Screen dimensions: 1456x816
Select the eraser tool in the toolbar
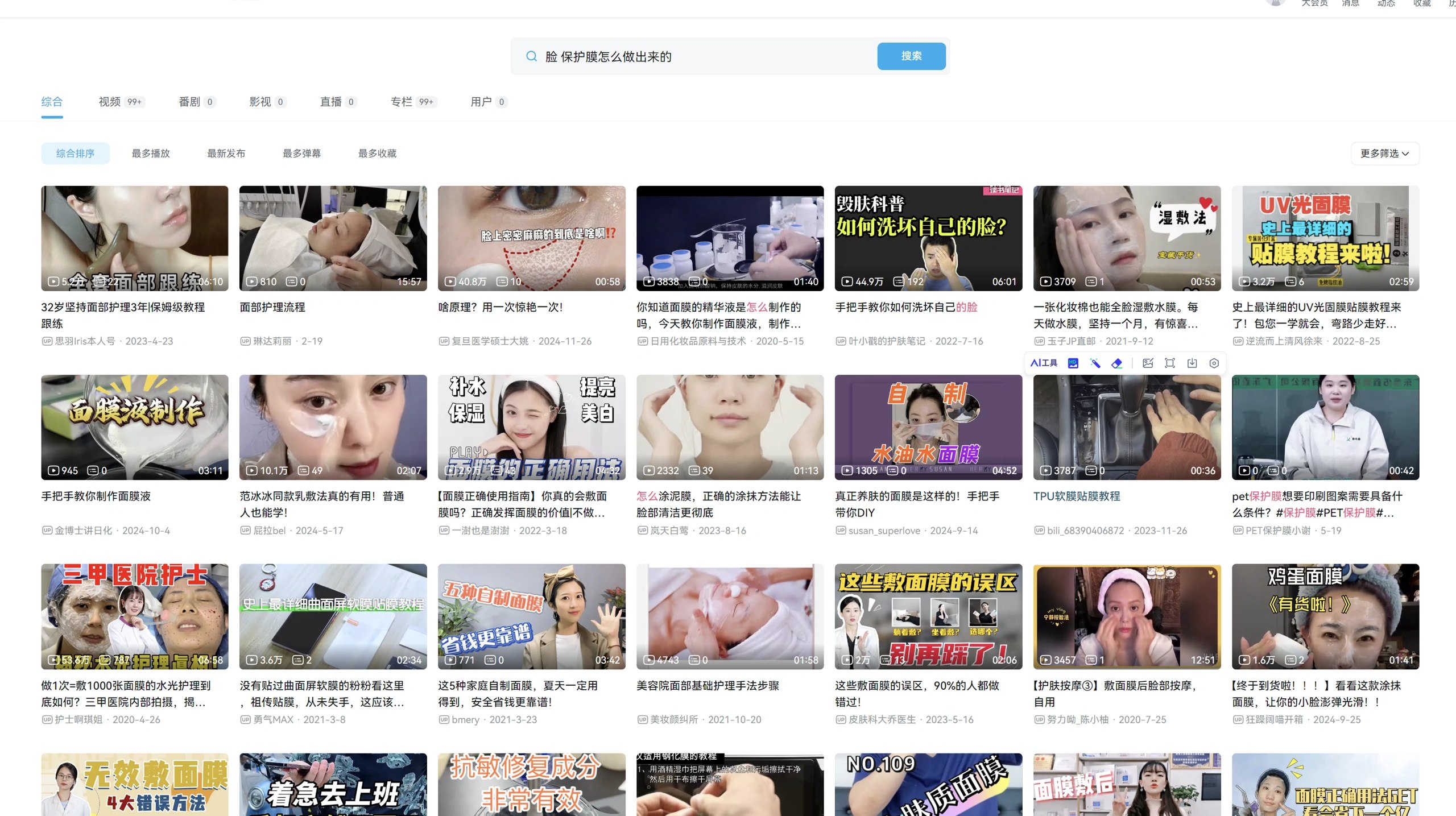tap(1117, 363)
